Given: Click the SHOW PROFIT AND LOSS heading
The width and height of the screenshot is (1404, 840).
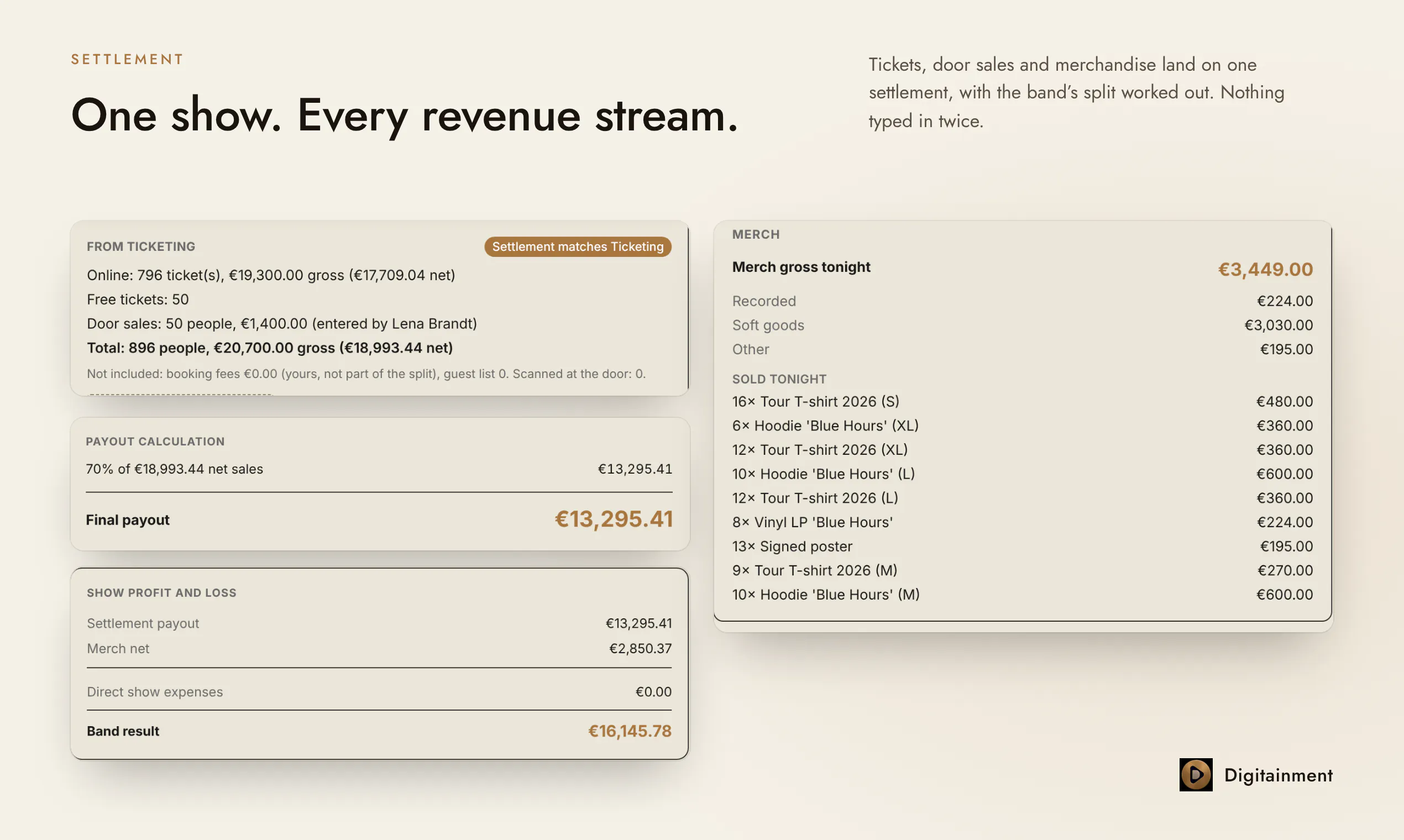Looking at the screenshot, I should tap(161, 592).
